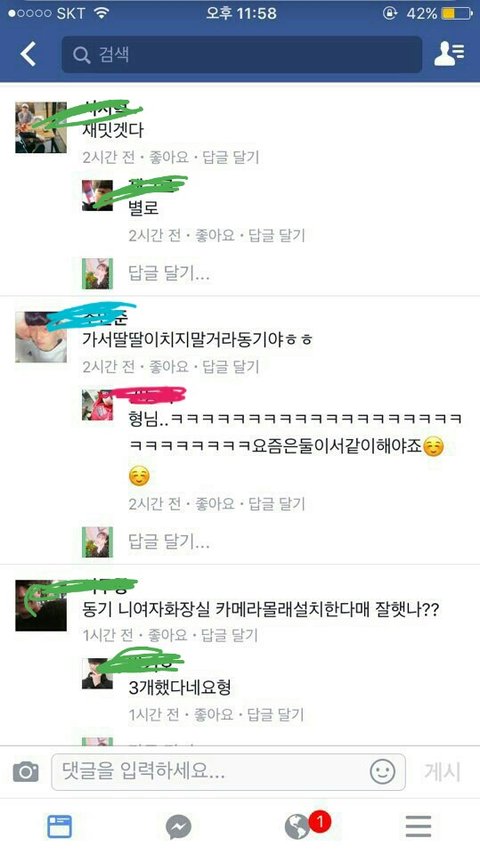Like the 재밋겟다 comment
This screenshot has height=855, width=480.
(169, 158)
